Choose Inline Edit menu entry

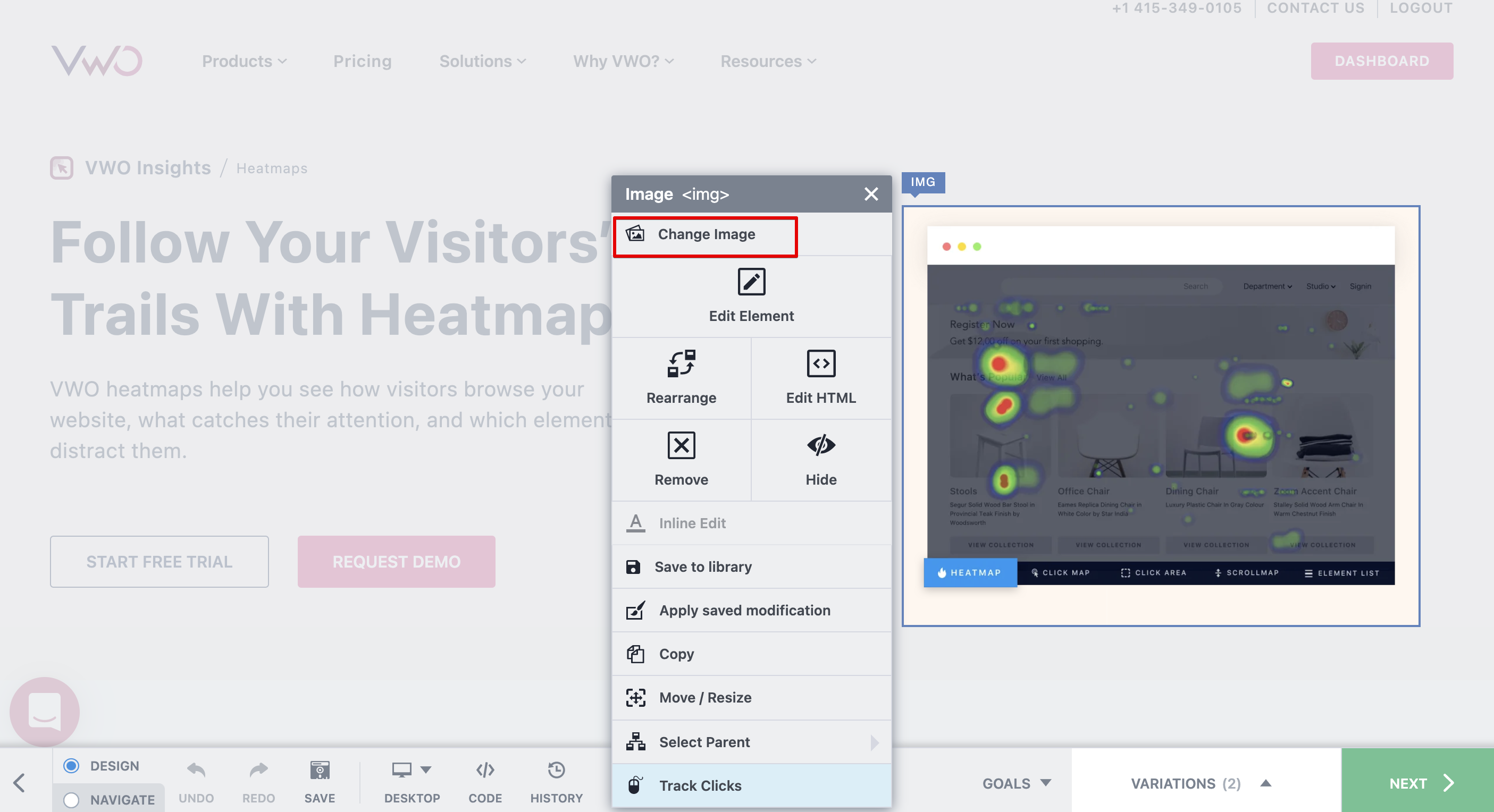coord(751,523)
